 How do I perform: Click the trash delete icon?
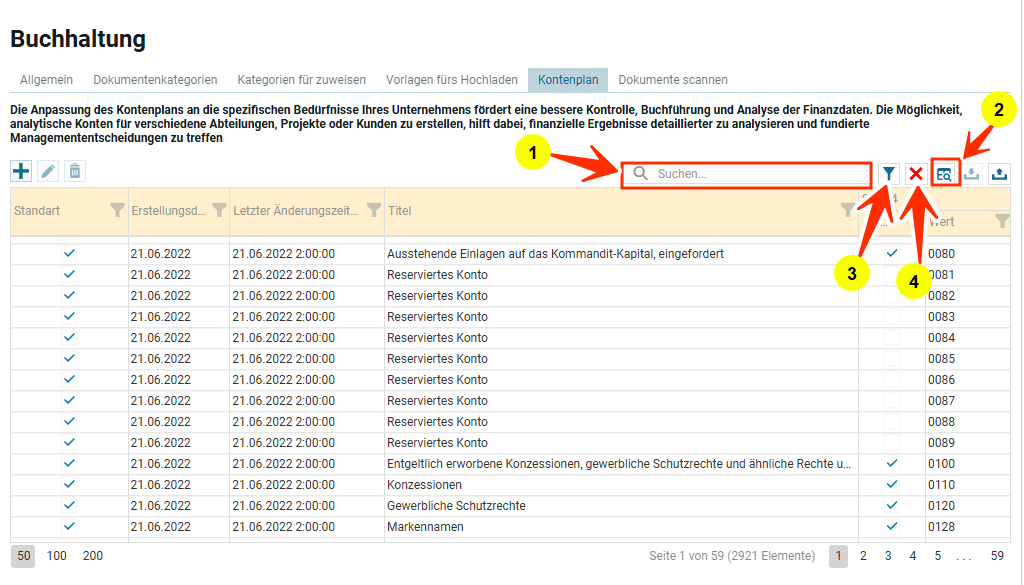coord(75,171)
